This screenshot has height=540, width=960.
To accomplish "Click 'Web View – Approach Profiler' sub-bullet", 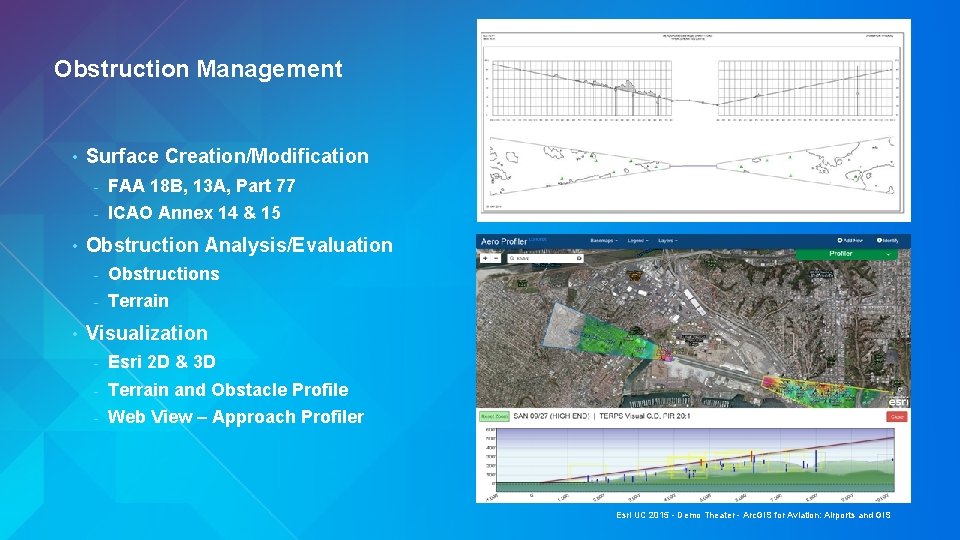I will click(236, 417).
